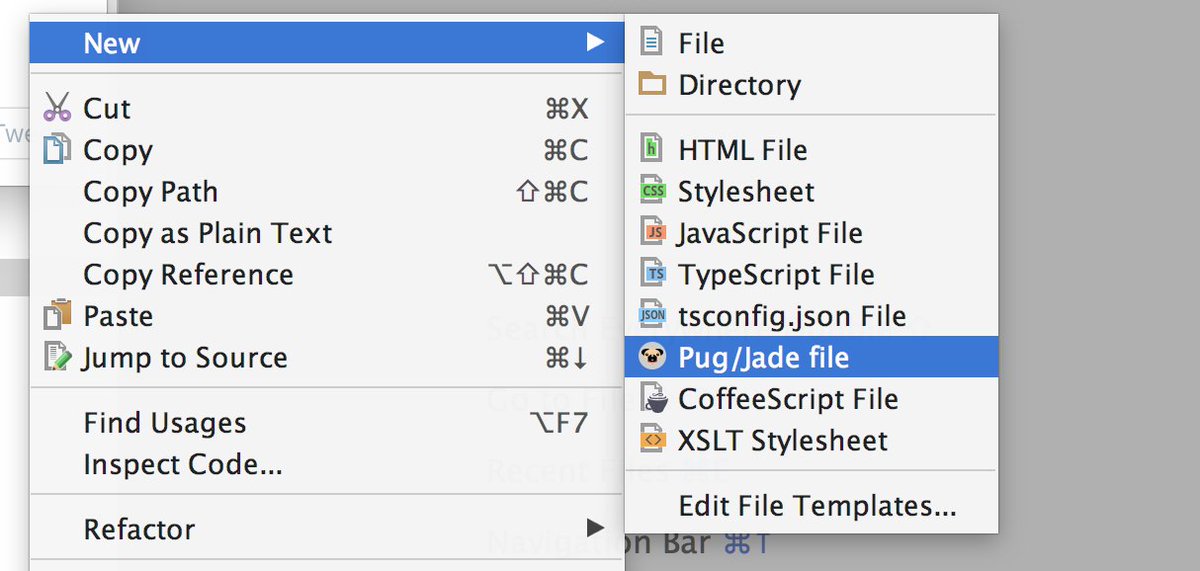Screen dimensions: 1200x571
Task: Click the ⌘V shortcut label
Action: [x=566, y=316]
